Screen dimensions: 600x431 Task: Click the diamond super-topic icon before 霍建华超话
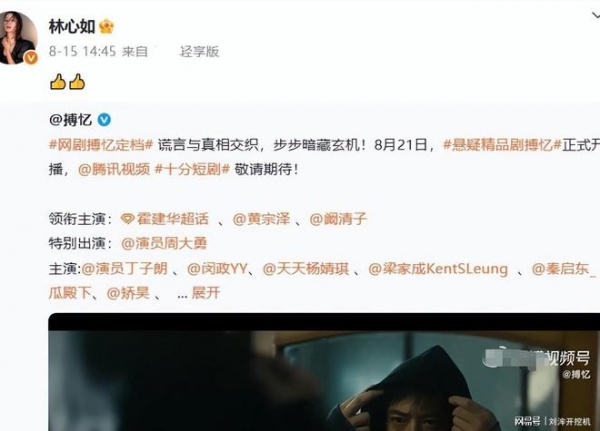127,219
